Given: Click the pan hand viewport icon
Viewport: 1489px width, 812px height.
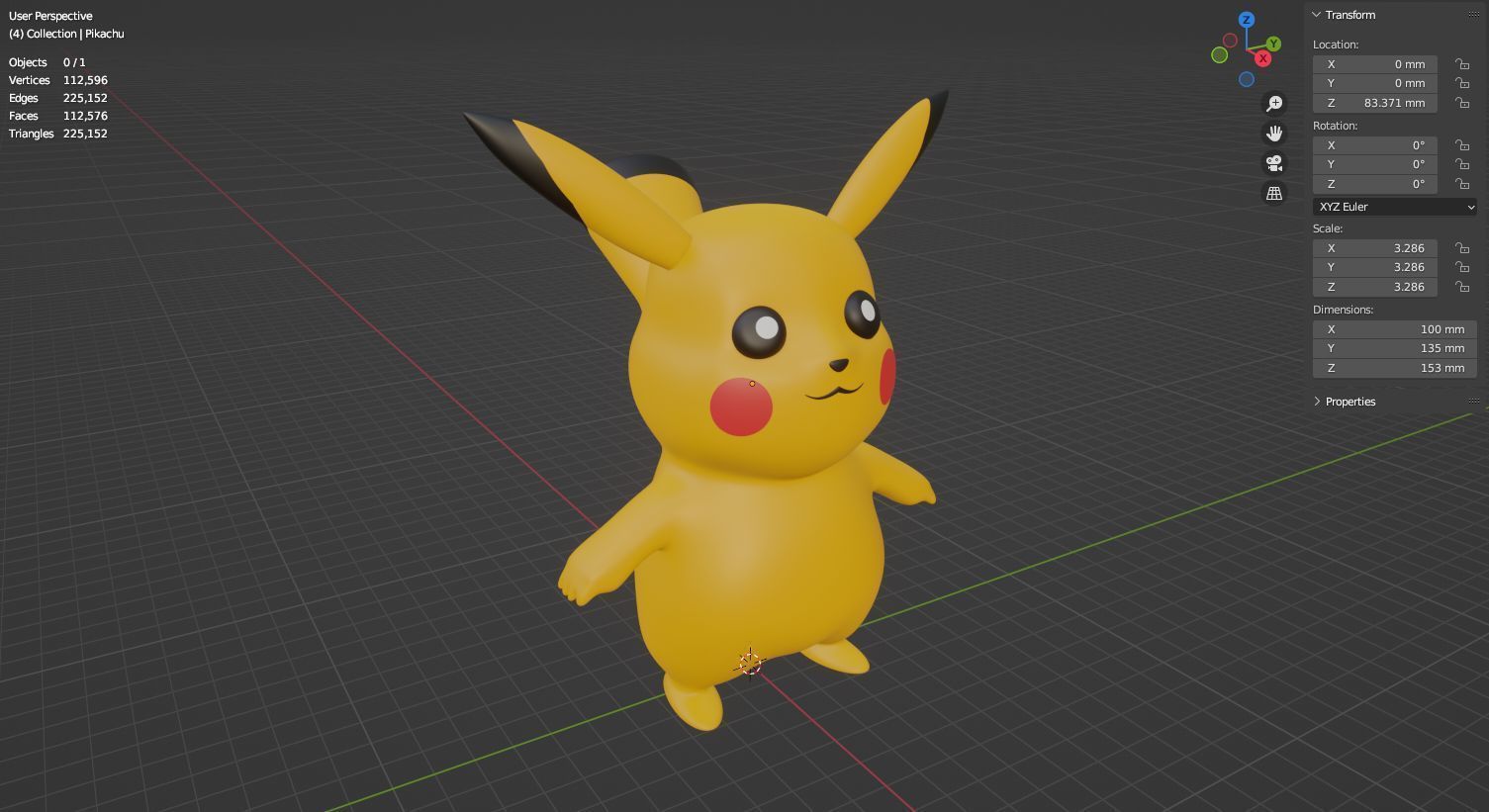Looking at the screenshot, I should (x=1274, y=134).
